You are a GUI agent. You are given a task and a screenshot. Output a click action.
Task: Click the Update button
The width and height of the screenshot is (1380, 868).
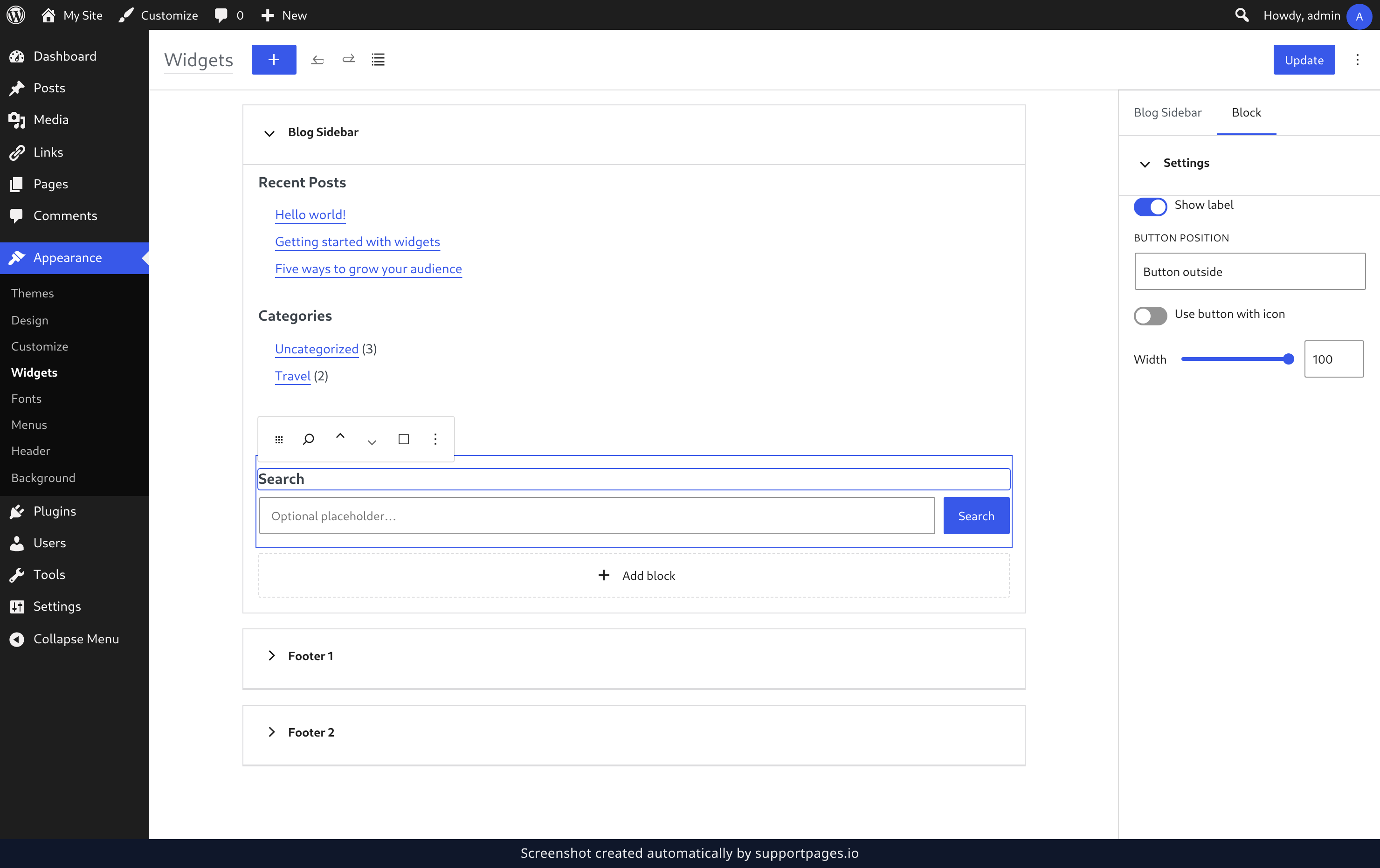(x=1304, y=60)
